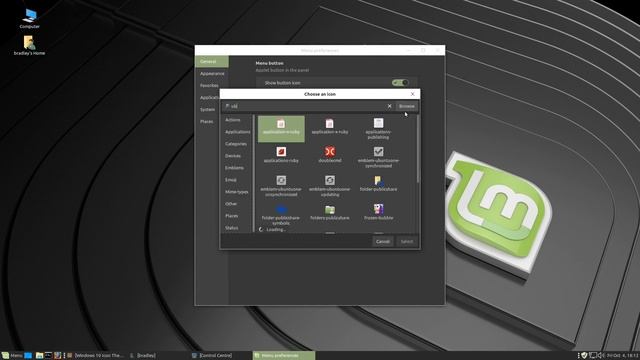The image size is (640, 360).
Task: Choose the unhighlighted application-x-ruby icon
Action: tap(330, 127)
